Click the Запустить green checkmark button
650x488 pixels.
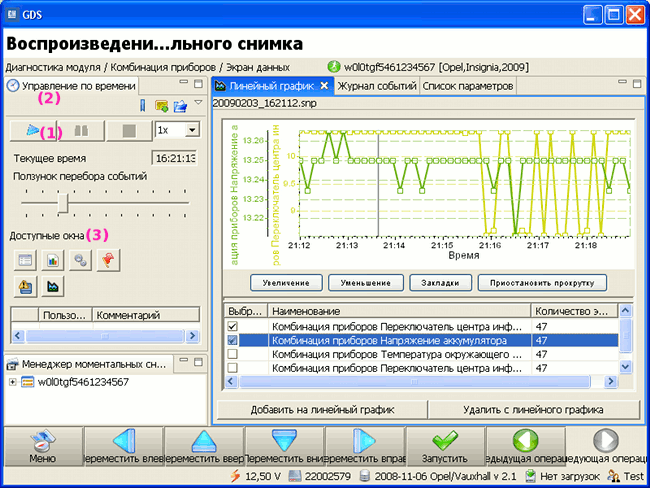(445, 447)
